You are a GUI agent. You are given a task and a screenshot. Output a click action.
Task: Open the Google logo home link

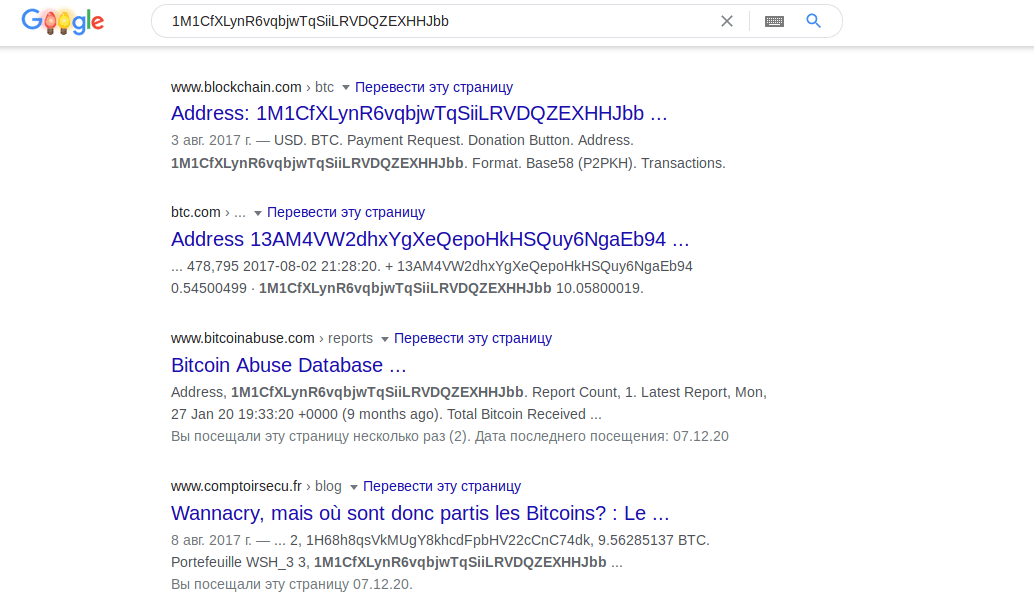(x=63, y=21)
